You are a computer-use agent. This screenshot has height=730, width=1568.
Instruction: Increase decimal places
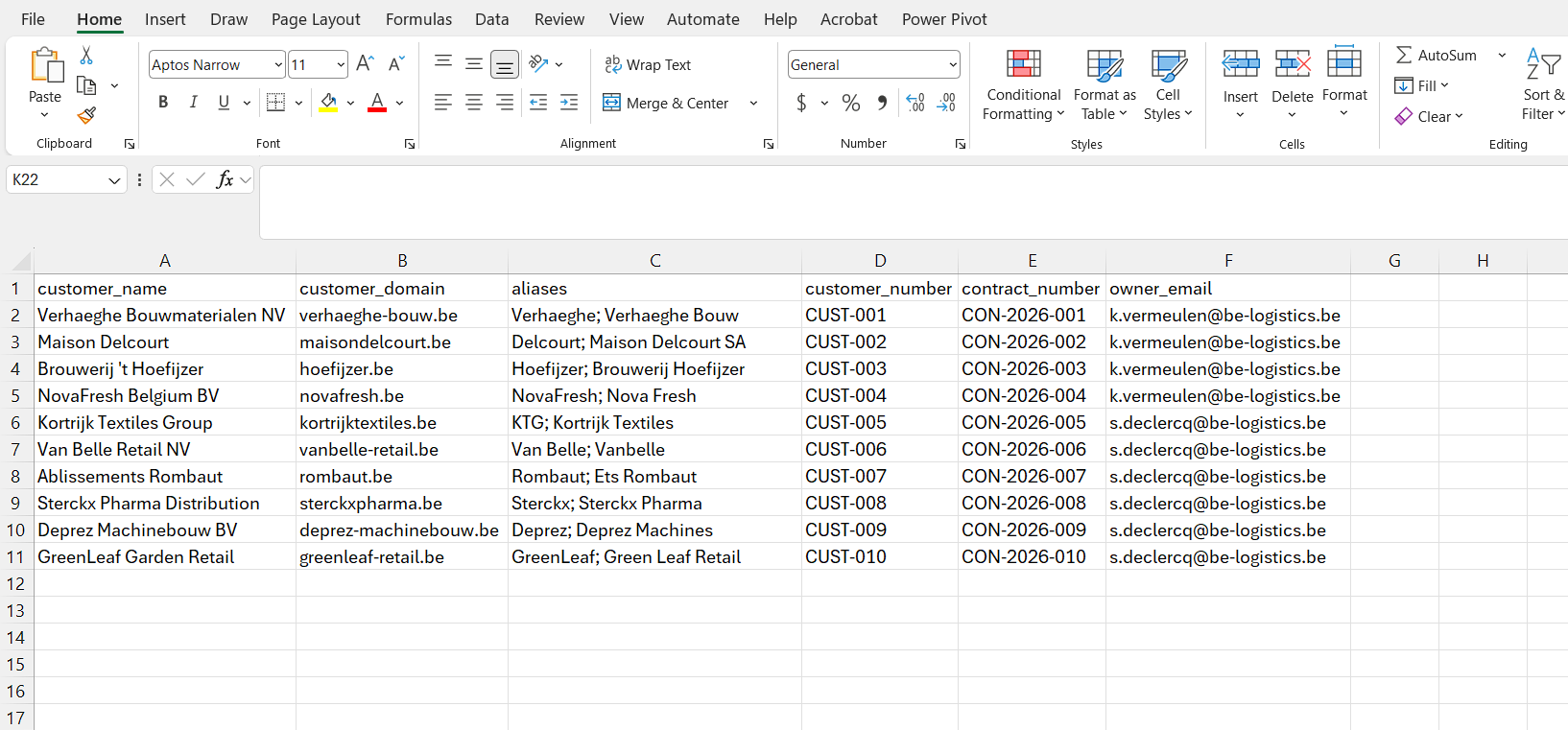[x=915, y=103]
